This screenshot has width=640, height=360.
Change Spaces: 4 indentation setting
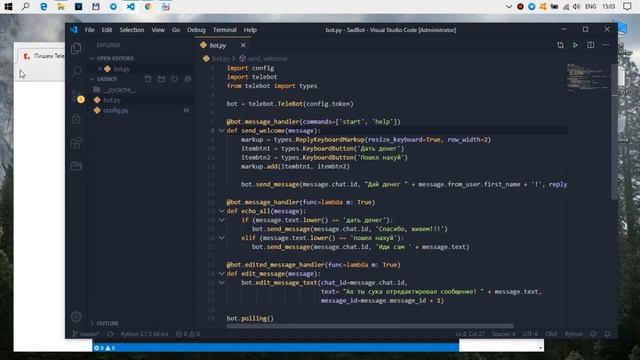[x=503, y=334]
